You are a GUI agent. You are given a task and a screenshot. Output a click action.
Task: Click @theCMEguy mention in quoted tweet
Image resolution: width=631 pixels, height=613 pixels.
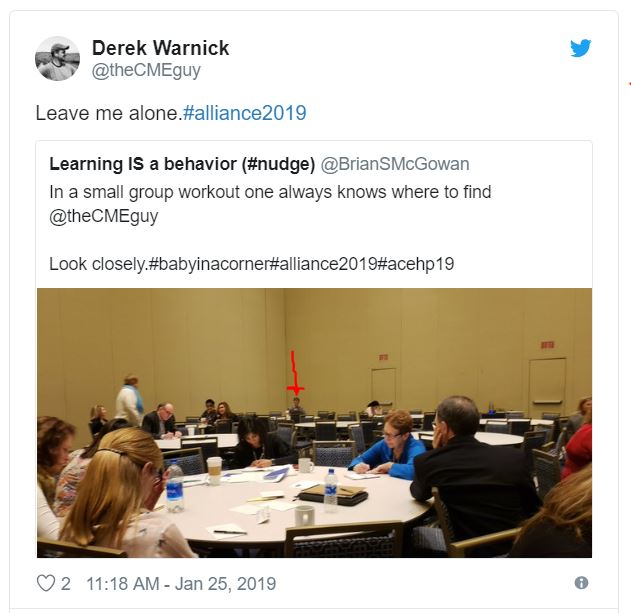coord(103,216)
